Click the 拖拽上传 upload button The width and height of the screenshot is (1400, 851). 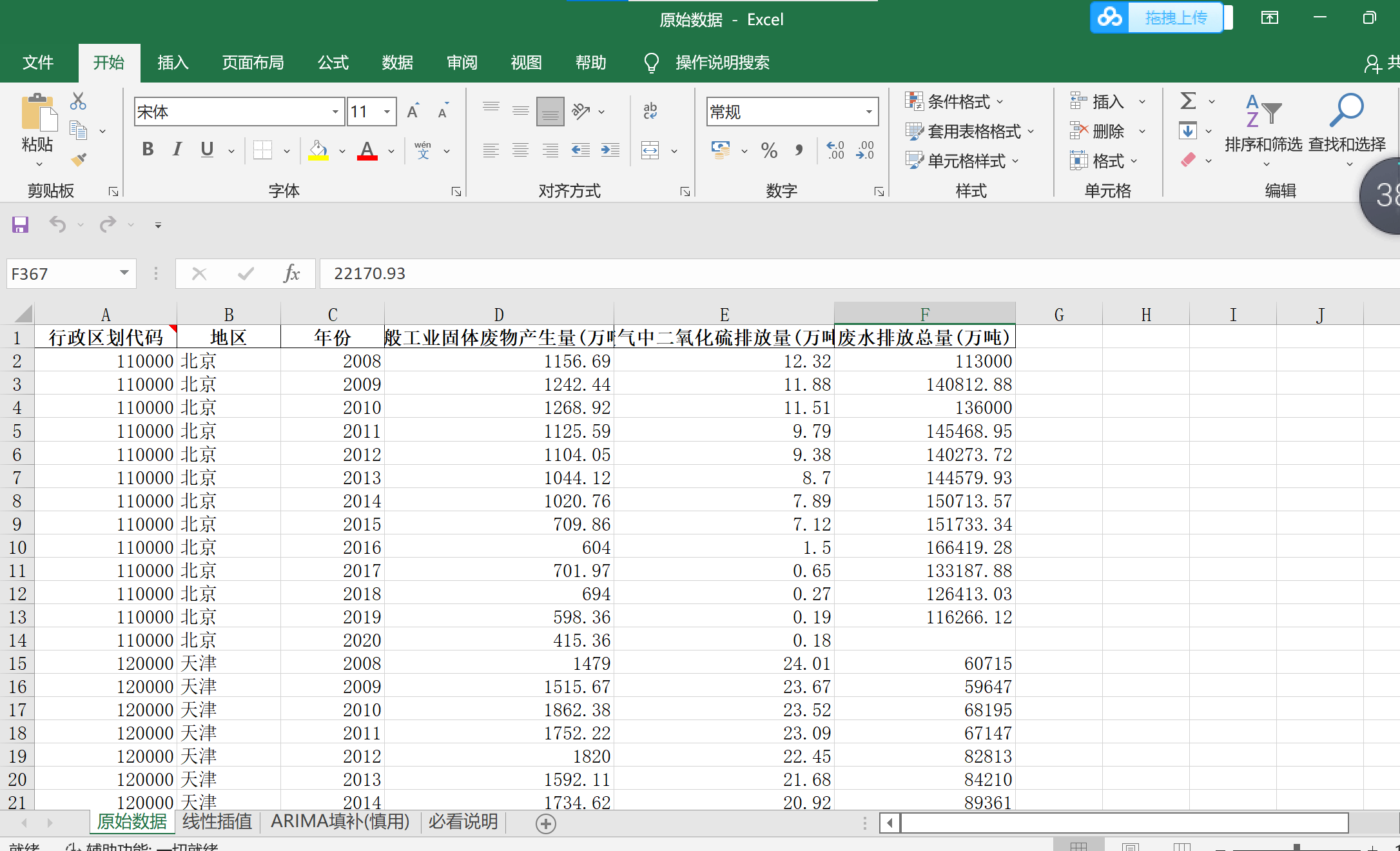click(x=1157, y=17)
